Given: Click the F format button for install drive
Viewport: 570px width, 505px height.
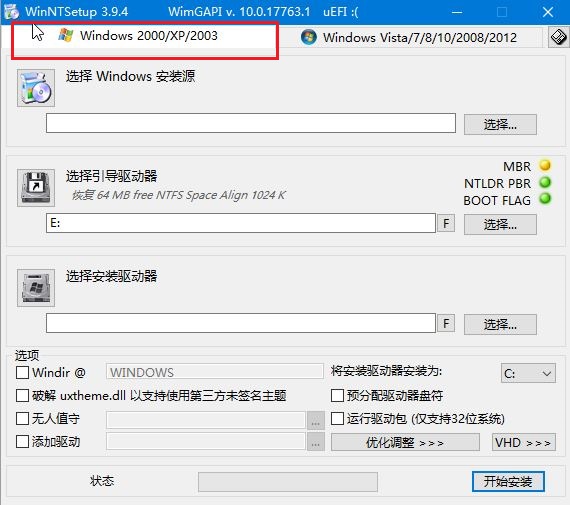Looking at the screenshot, I should pyautogui.click(x=446, y=323).
